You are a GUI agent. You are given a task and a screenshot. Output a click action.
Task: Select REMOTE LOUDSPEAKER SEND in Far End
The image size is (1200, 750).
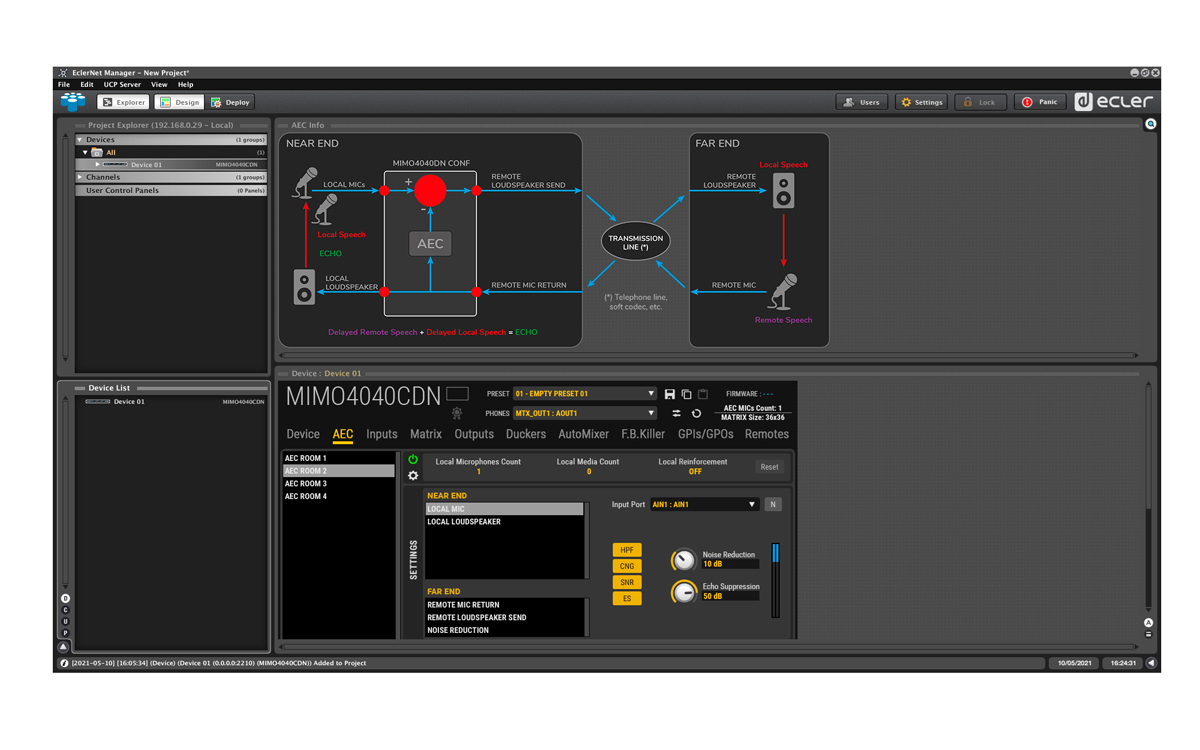coord(504,618)
